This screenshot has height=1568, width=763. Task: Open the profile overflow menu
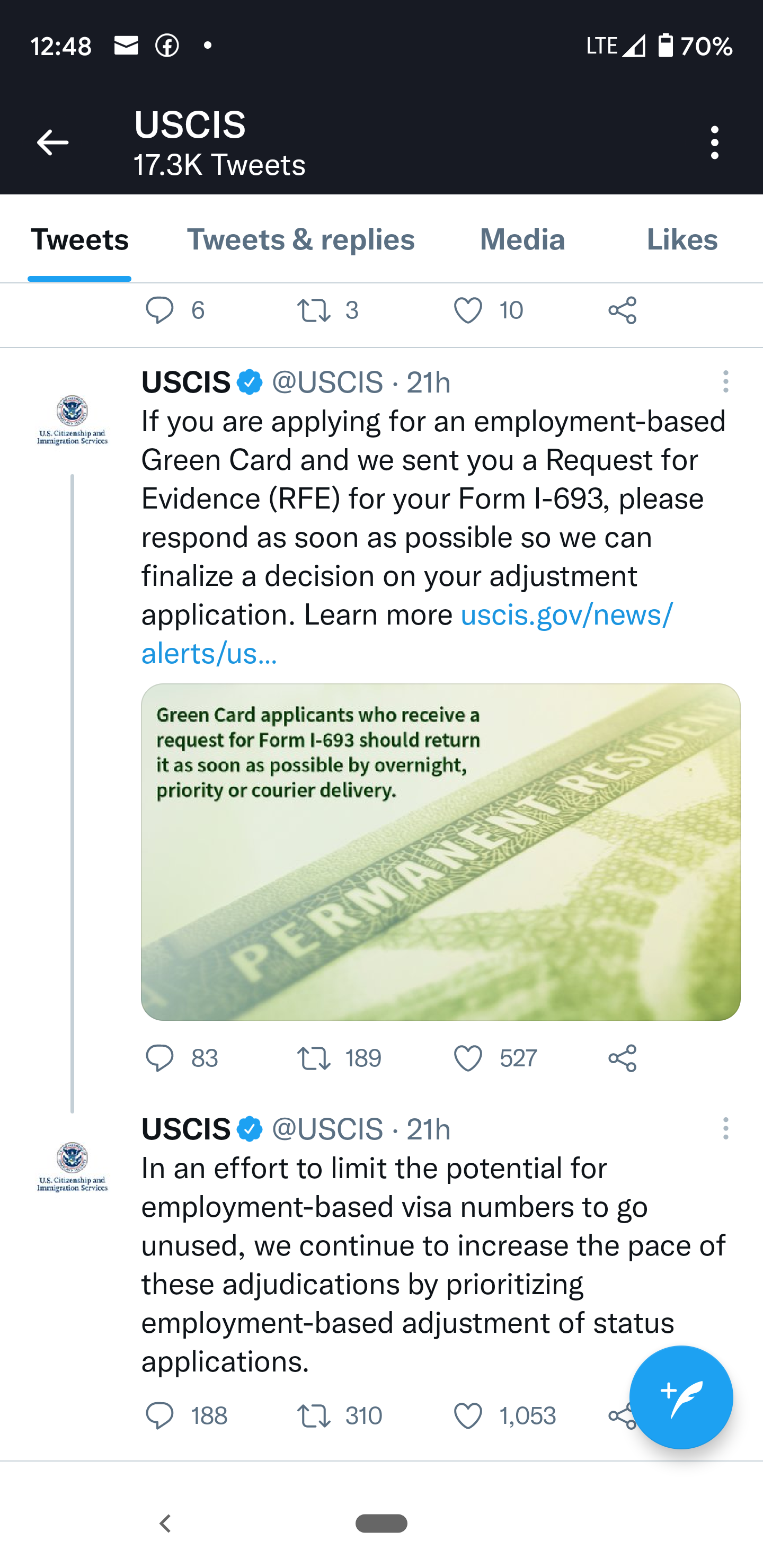[x=714, y=143]
